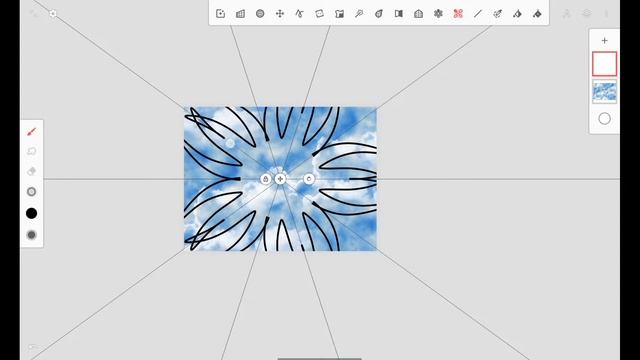
Task: Select the faded lasso selection tool
Action: click(31, 151)
